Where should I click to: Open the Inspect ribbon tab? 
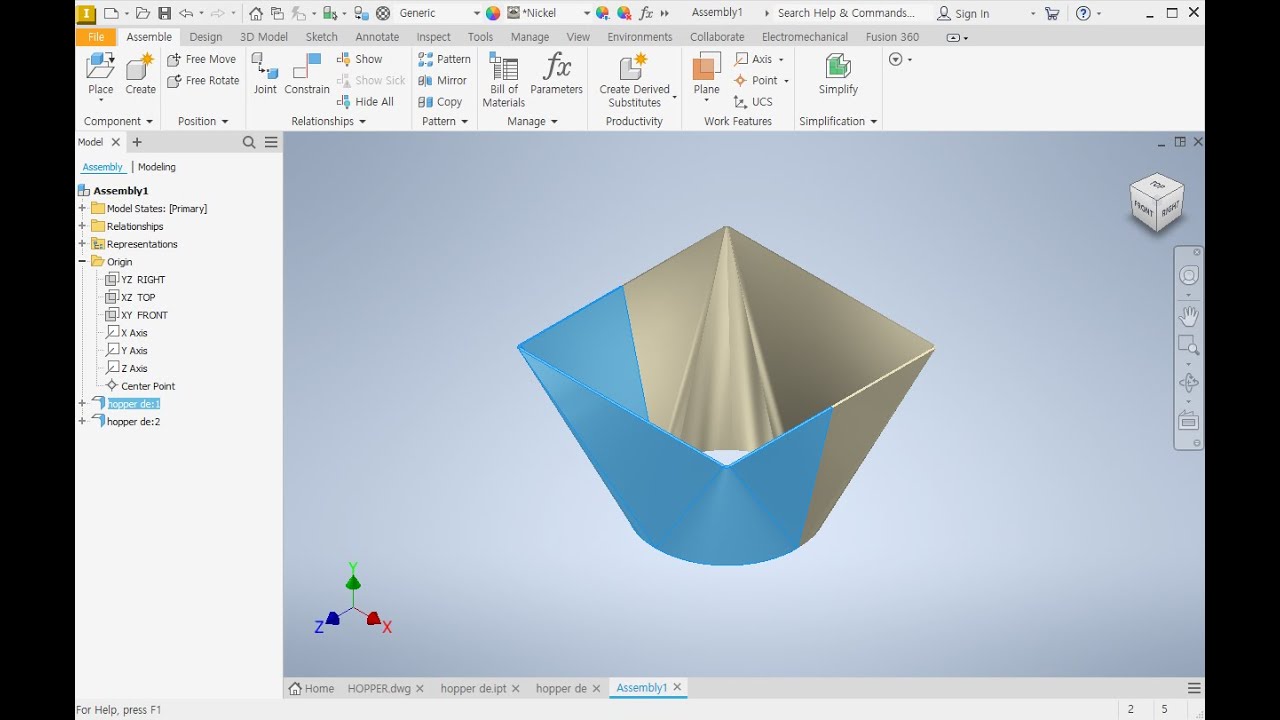[434, 37]
